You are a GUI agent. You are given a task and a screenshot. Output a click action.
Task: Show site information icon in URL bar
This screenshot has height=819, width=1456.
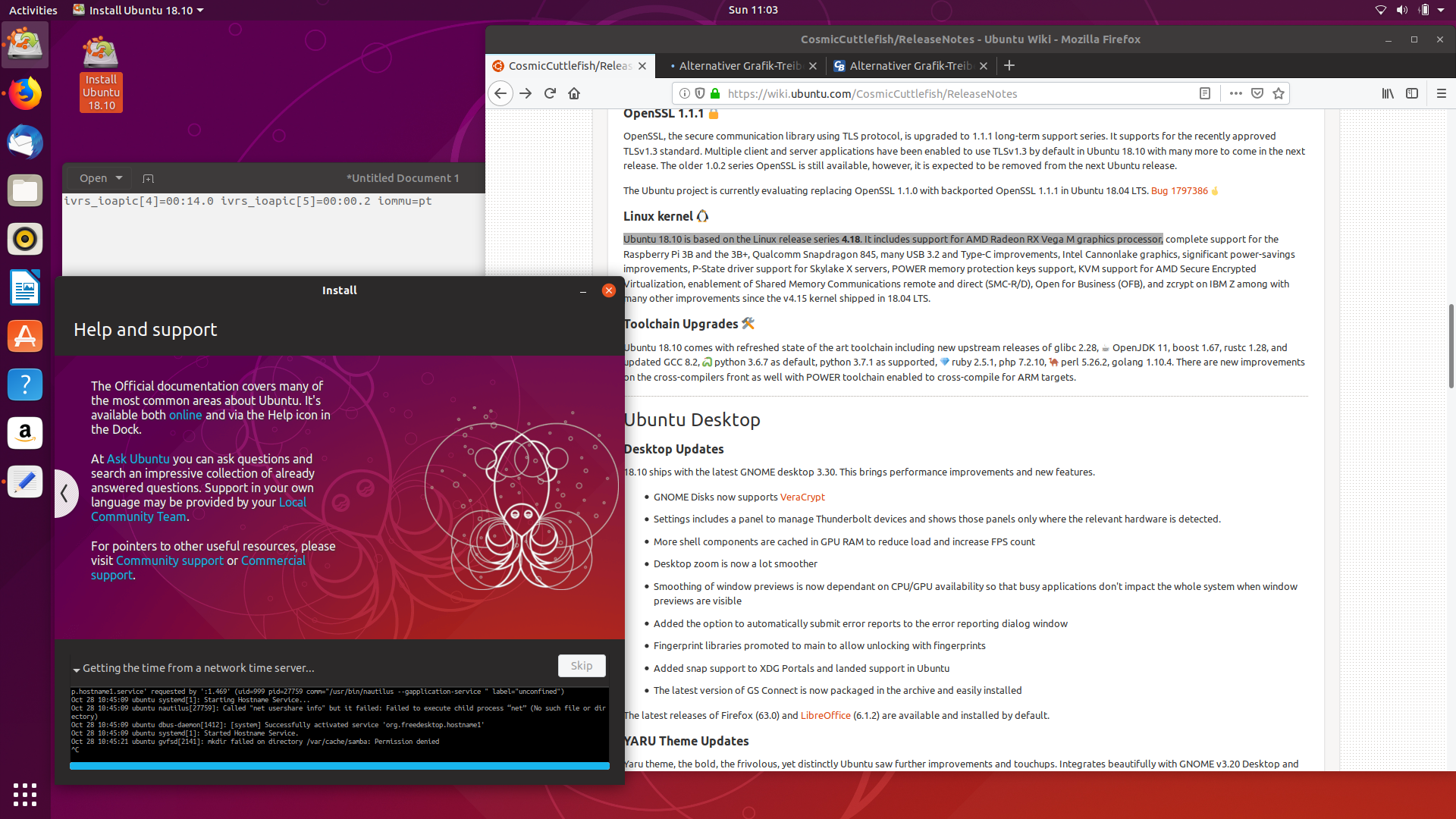684,93
